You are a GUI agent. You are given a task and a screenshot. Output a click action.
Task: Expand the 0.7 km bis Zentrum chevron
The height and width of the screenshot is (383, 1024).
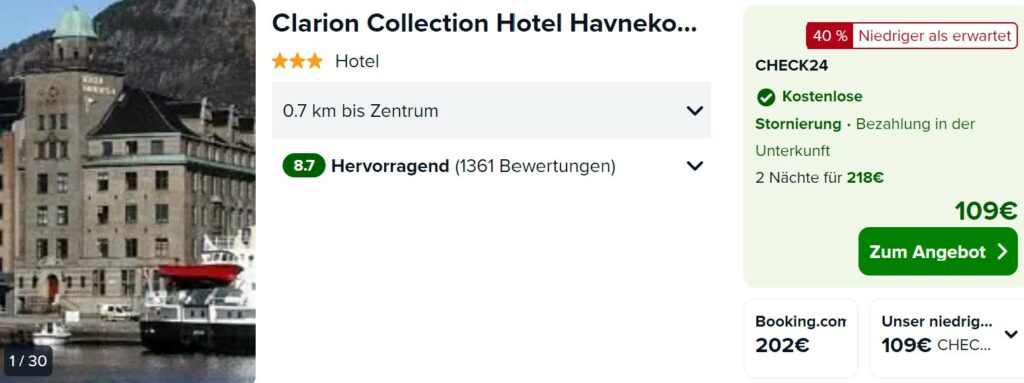tap(695, 110)
